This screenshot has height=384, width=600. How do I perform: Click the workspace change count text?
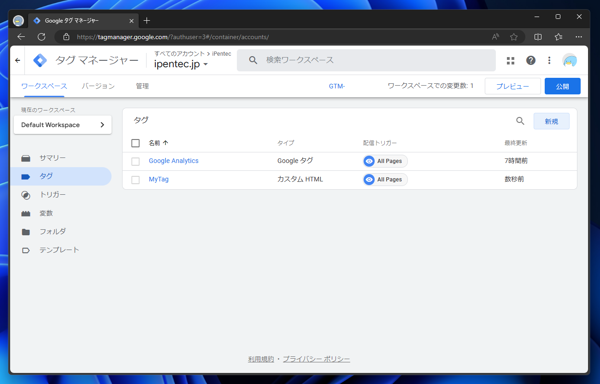pos(430,86)
